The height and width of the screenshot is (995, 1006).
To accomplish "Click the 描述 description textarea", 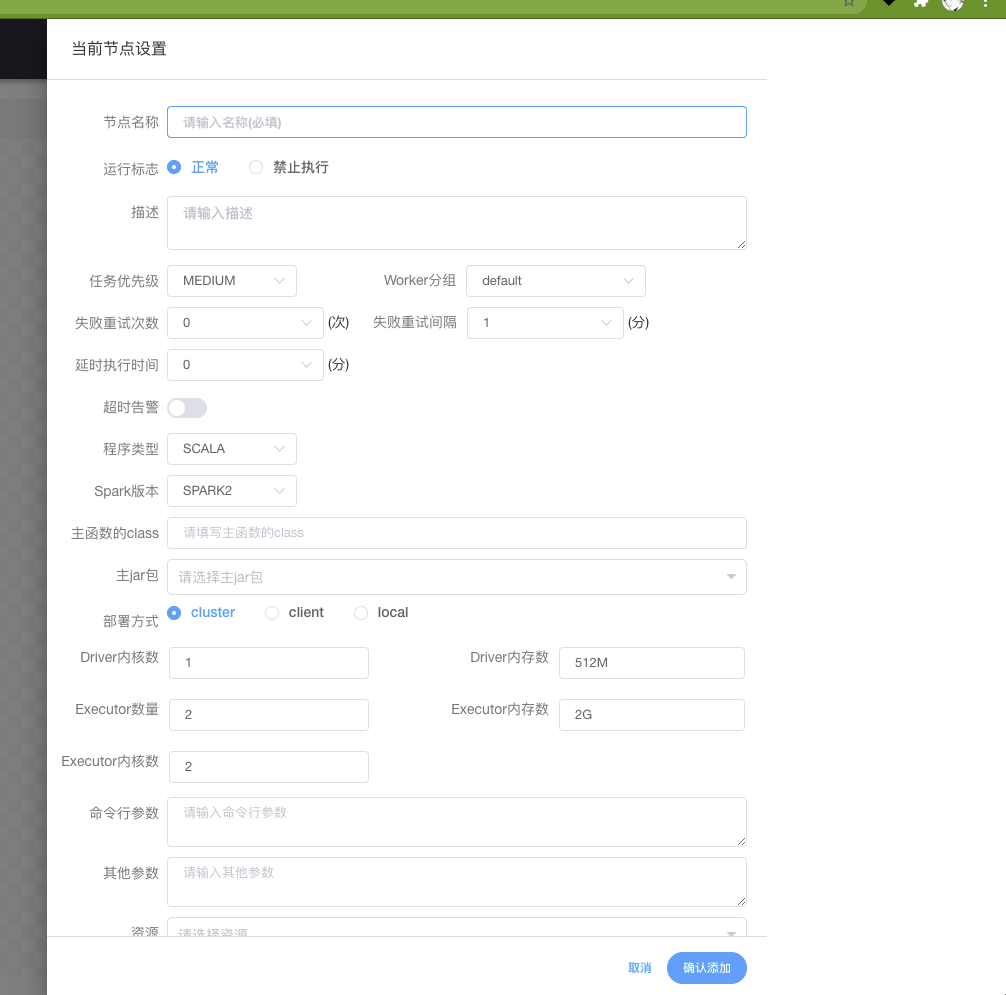I will coord(456,223).
